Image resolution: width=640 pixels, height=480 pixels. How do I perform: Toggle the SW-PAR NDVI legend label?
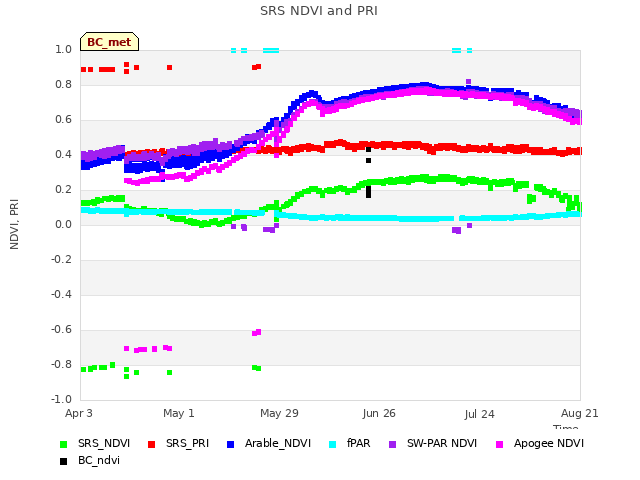(x=442, y=444)
